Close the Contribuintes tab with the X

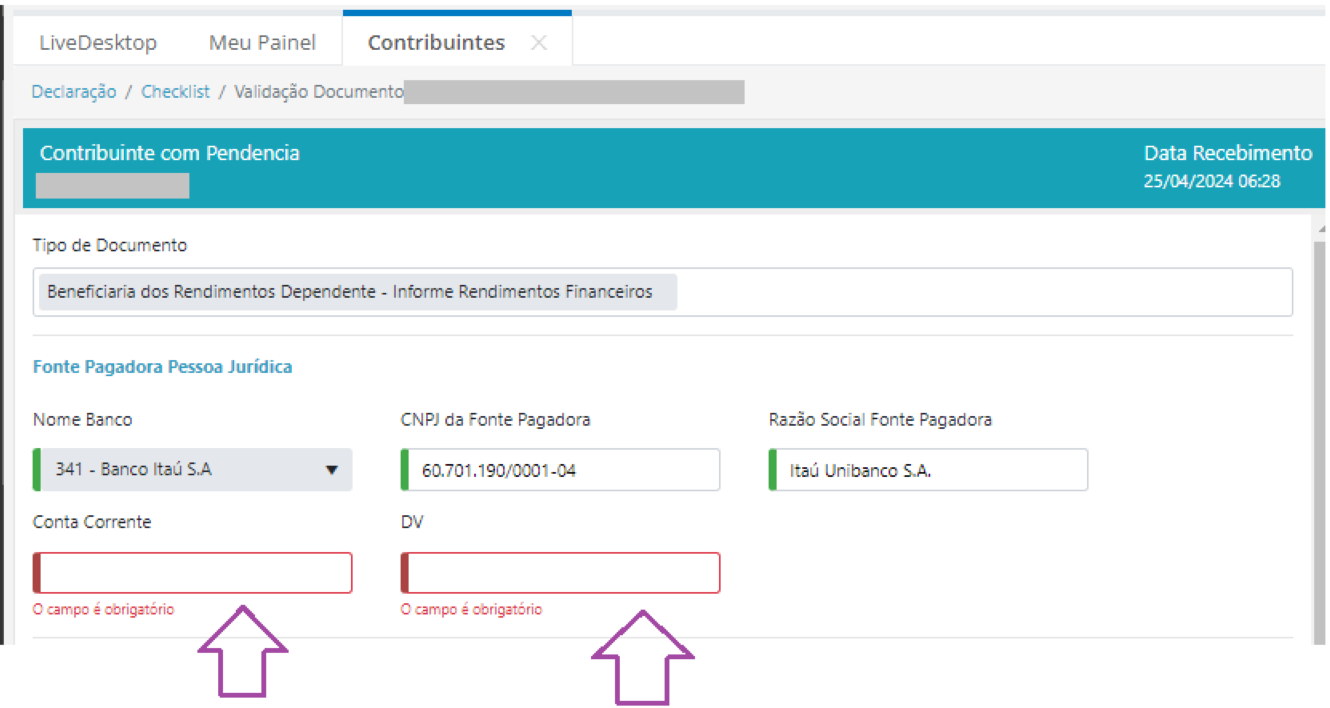[539, 43]
